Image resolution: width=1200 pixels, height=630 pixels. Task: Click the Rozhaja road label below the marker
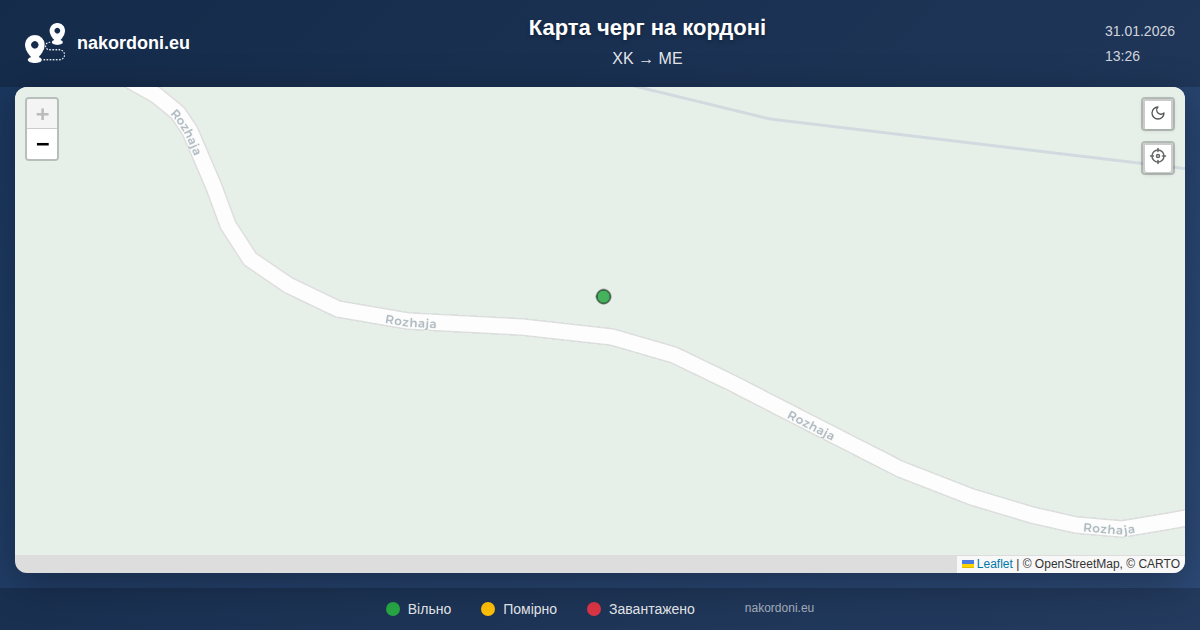click(411, 322)
